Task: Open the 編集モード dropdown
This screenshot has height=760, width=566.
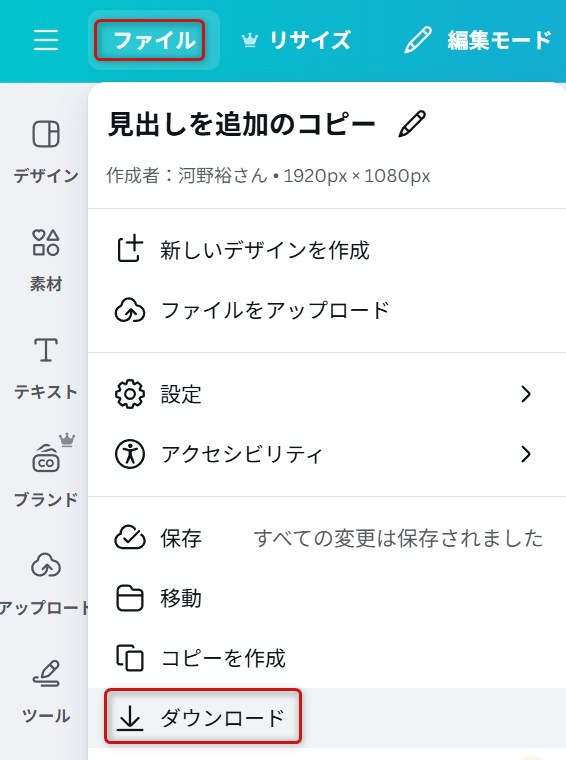Action: tap(478, 40)
